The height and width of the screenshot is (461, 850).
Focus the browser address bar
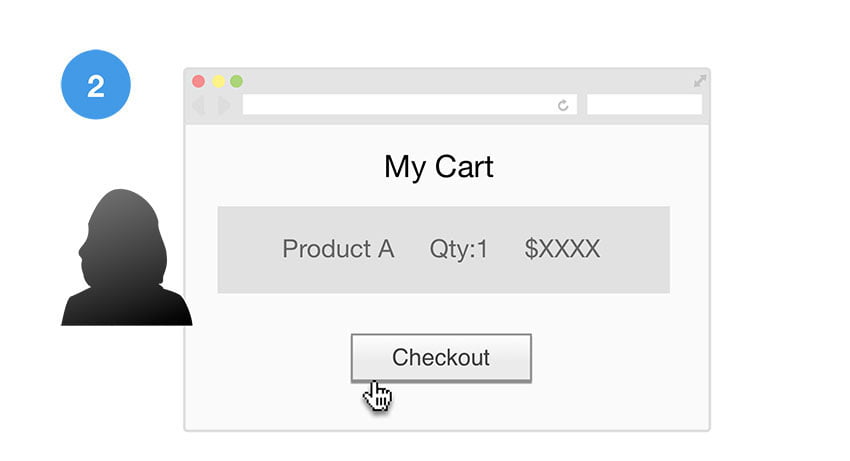point(410,105)
